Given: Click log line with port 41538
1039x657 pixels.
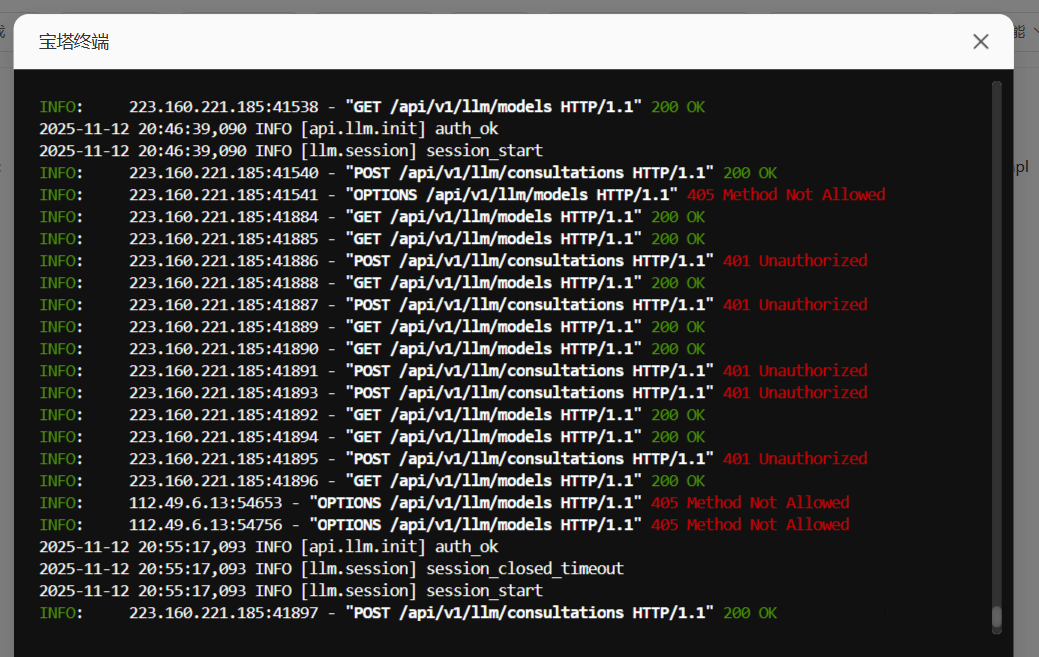Looking at the screenshot, I should point(372,107).
